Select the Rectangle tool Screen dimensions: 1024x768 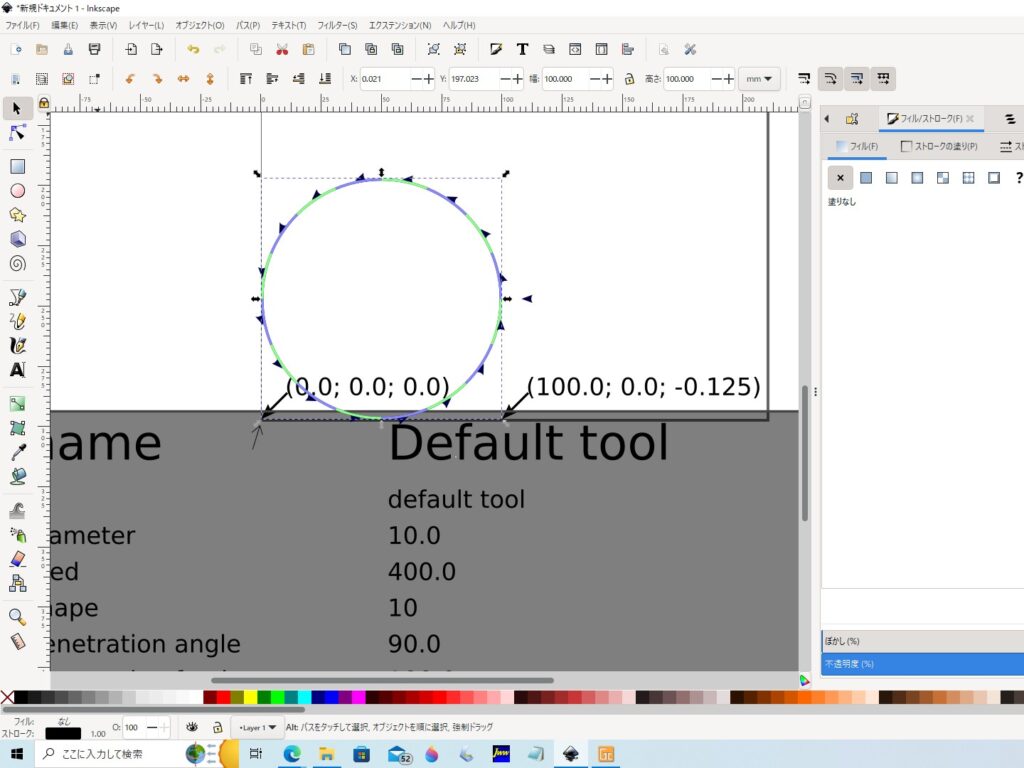[18, 167]
